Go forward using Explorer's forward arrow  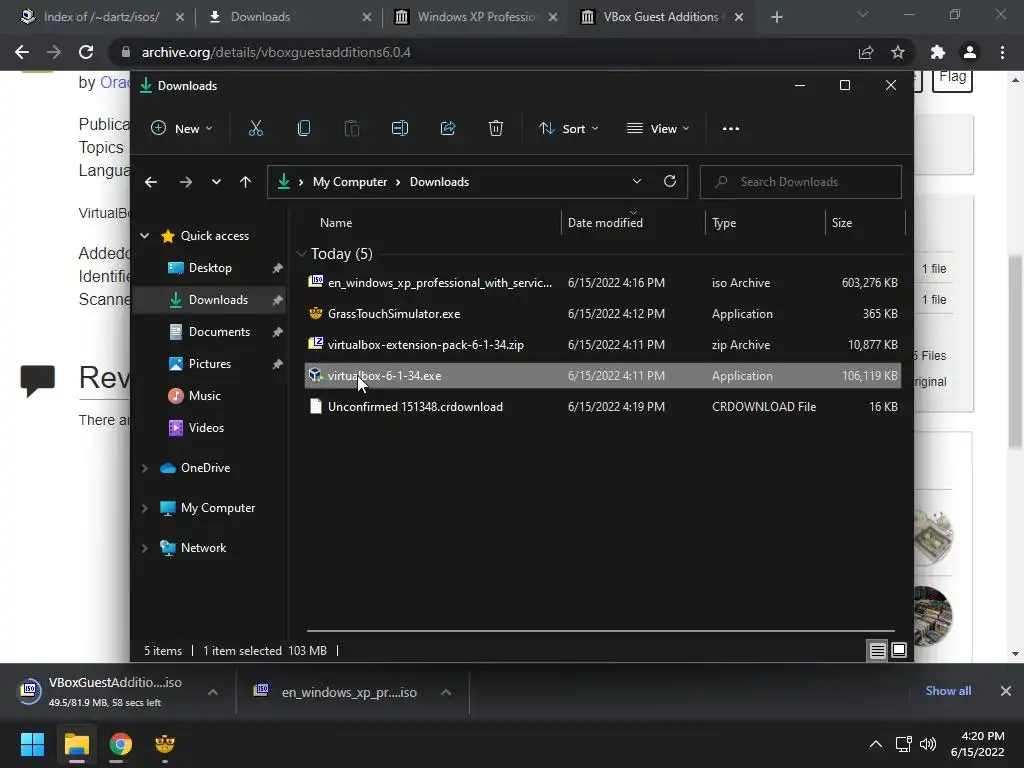click(x=185, y=182)
